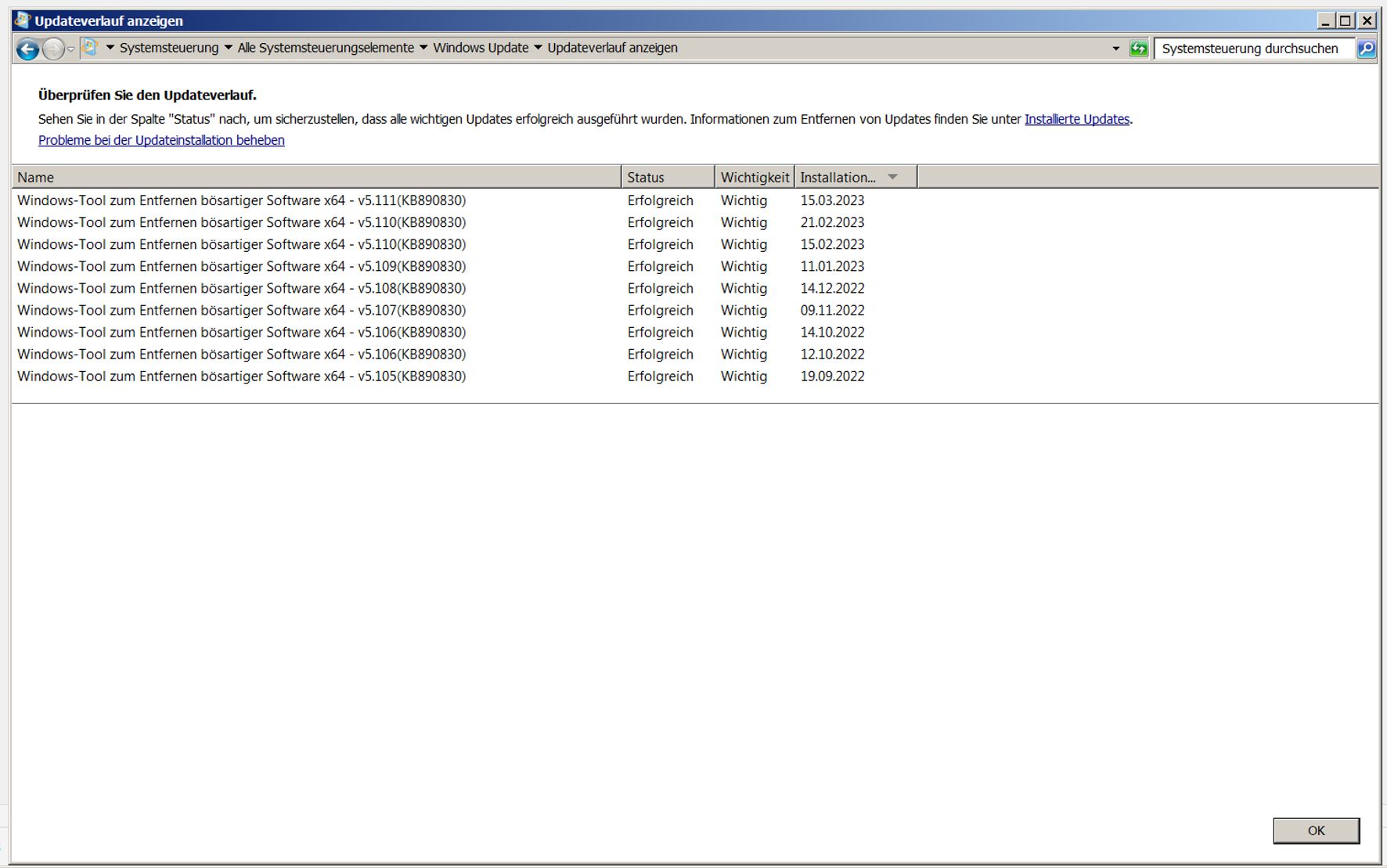Select v5.110 update name dated 21.02.2023
The height and width of the screenshot is (868, 1387).
[242, 222]
